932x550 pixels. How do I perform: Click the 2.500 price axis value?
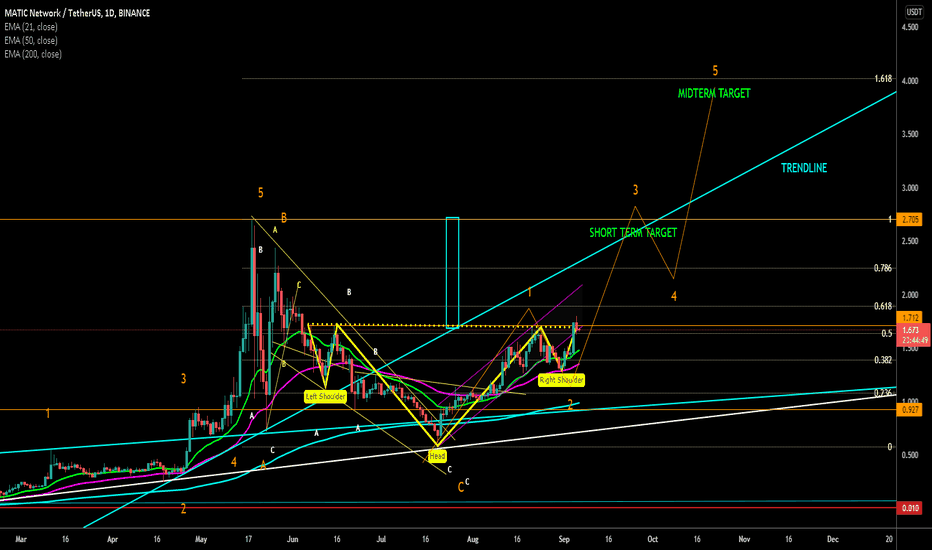point(910,241)
